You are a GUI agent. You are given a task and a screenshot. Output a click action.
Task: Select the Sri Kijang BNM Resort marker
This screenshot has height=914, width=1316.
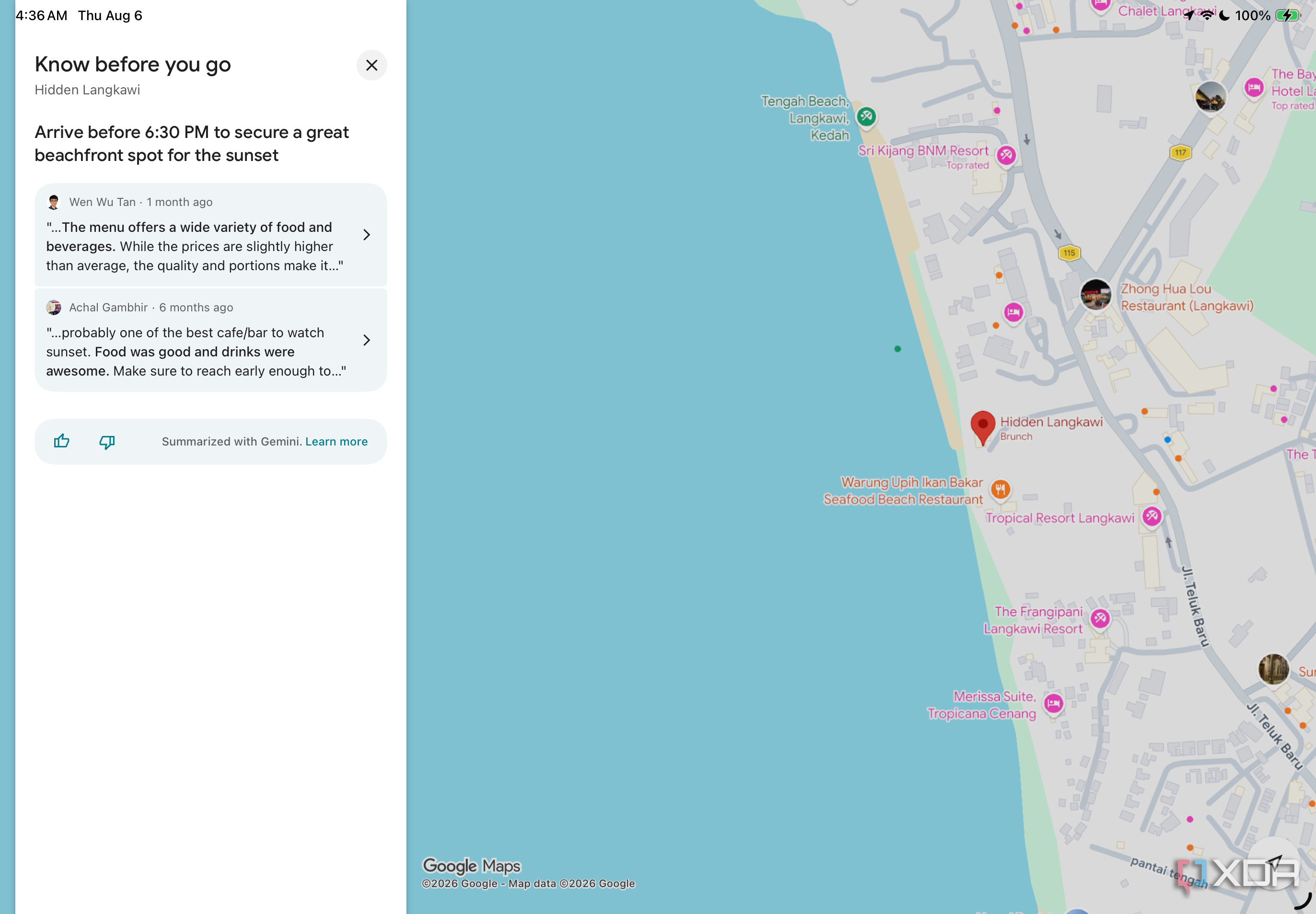(x=1006, y=155)
